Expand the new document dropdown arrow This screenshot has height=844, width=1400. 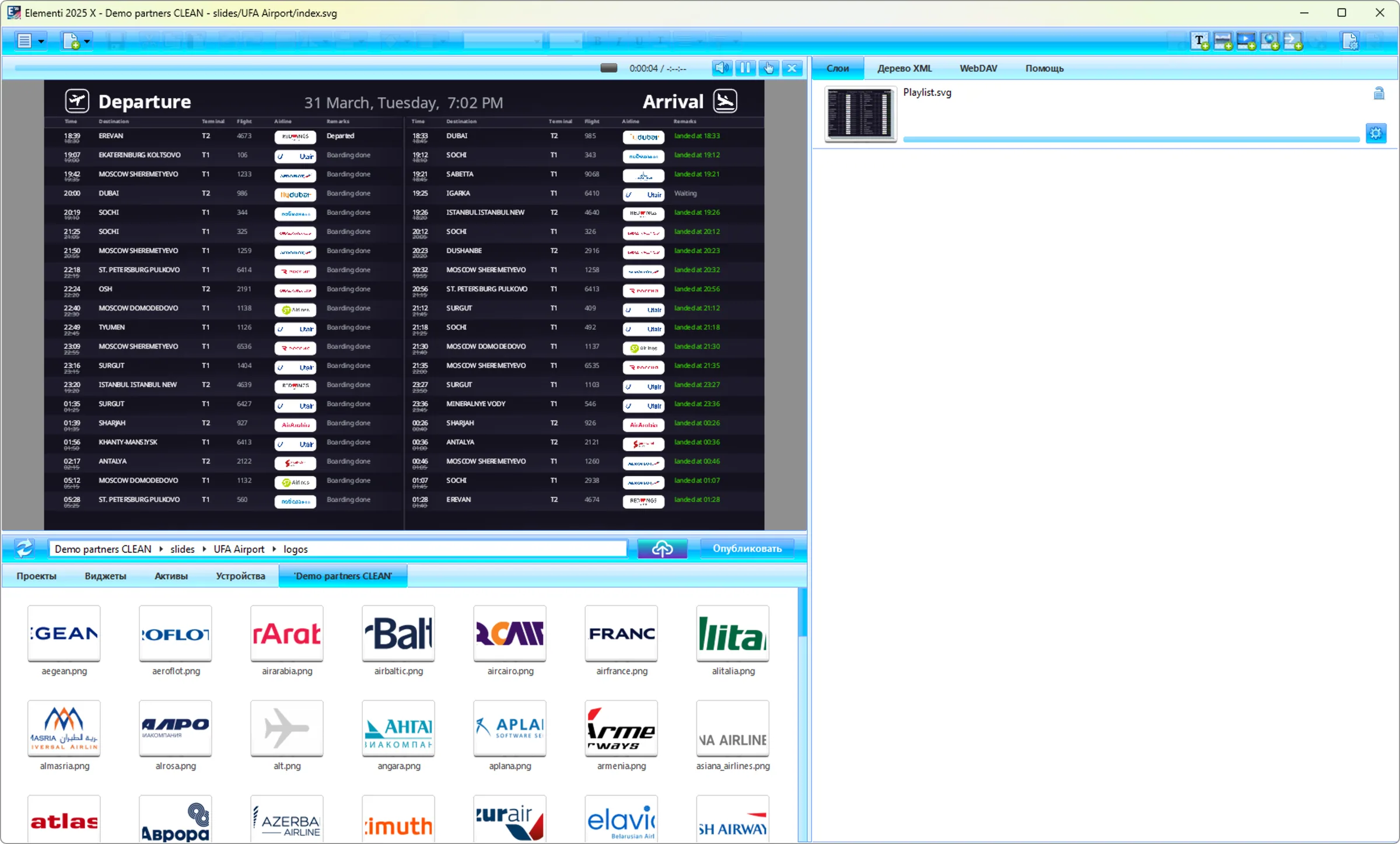point(87,41)
